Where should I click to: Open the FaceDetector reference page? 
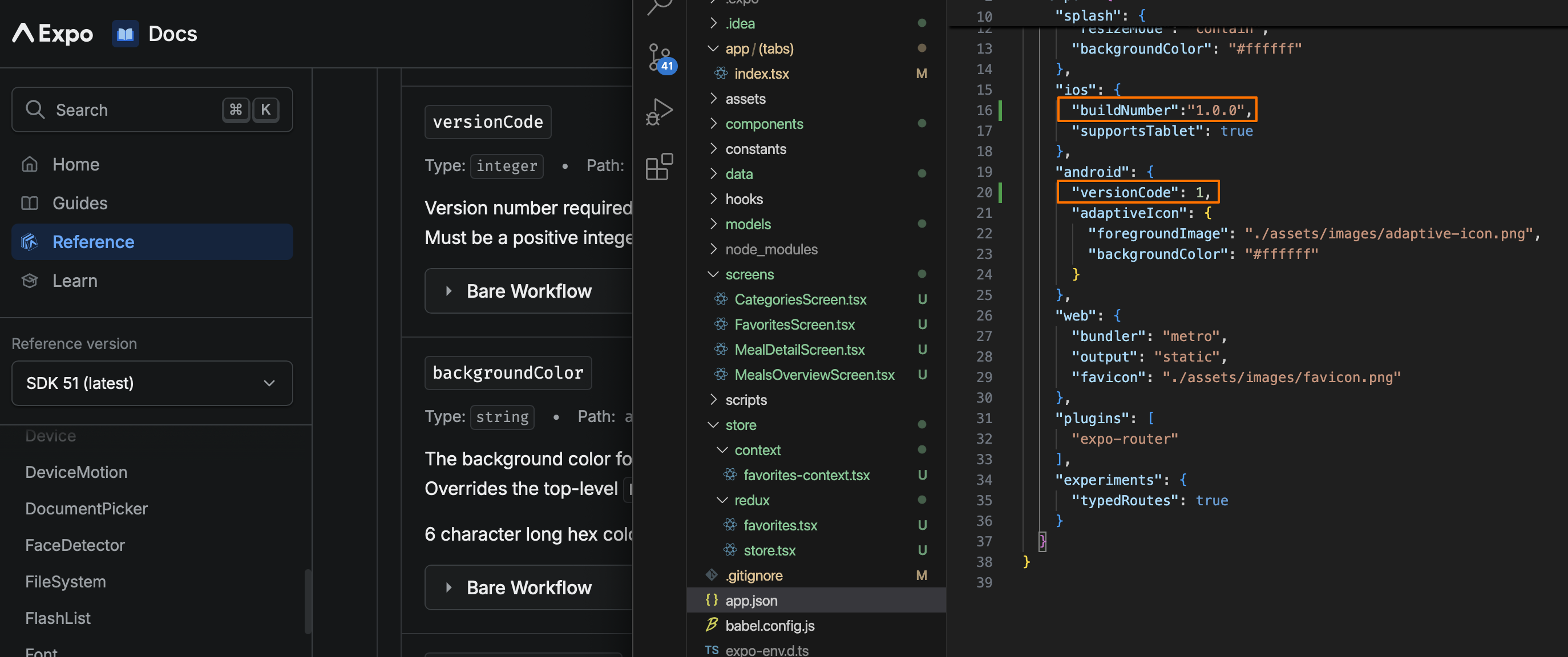tap(75, 545)
